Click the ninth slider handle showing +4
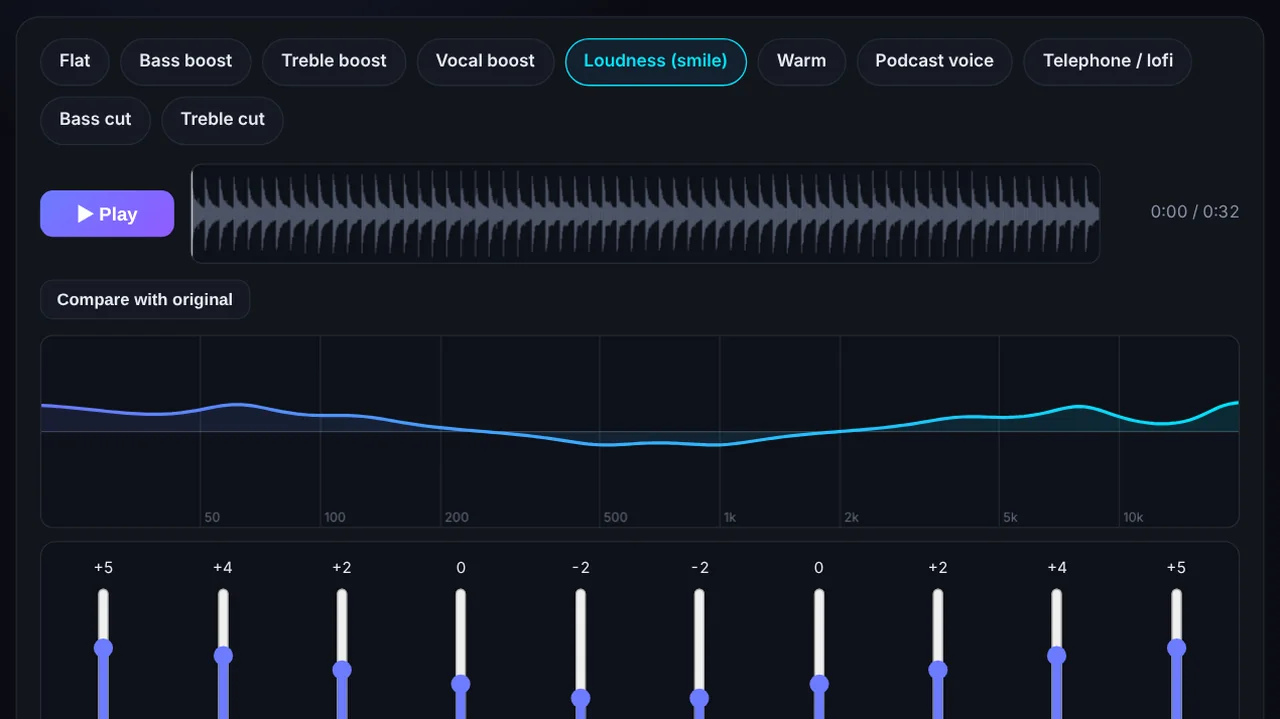1280x719 pixels. 1057,655
